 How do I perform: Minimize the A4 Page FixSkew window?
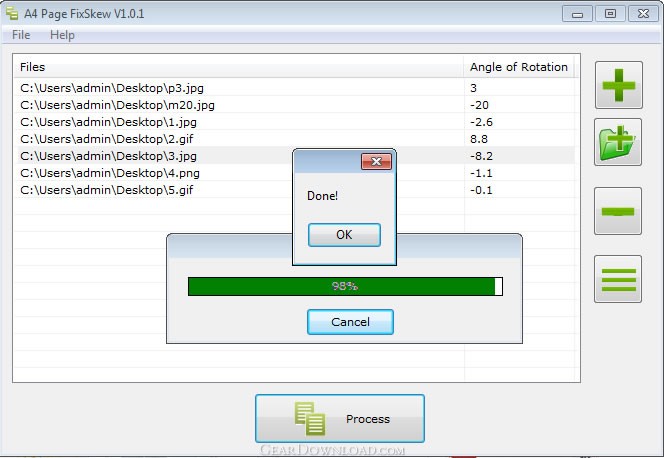(578, 13)
